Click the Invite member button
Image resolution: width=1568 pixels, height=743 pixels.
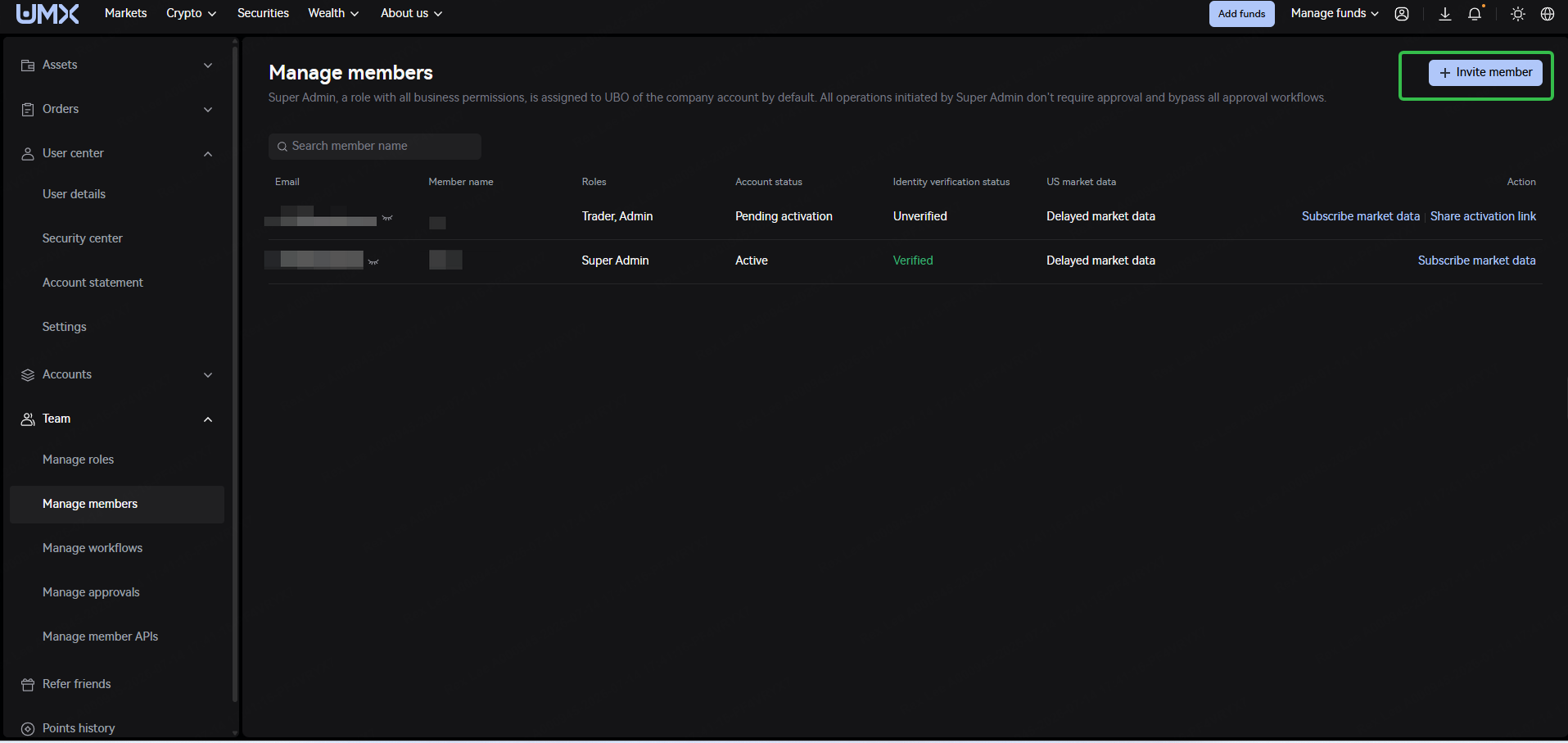1485,73
